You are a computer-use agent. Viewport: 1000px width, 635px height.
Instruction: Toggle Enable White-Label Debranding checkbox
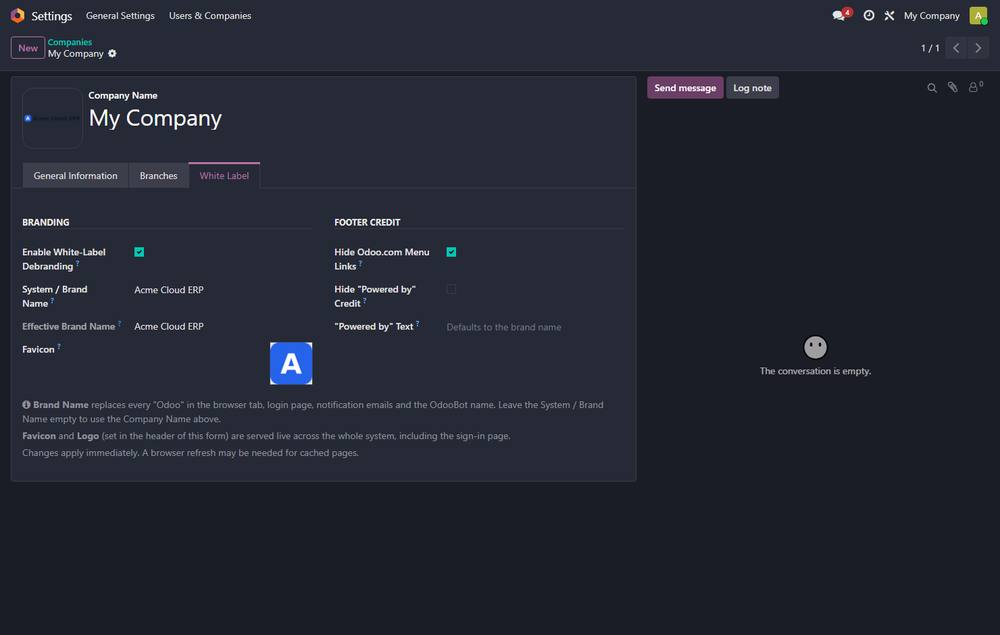139,252
